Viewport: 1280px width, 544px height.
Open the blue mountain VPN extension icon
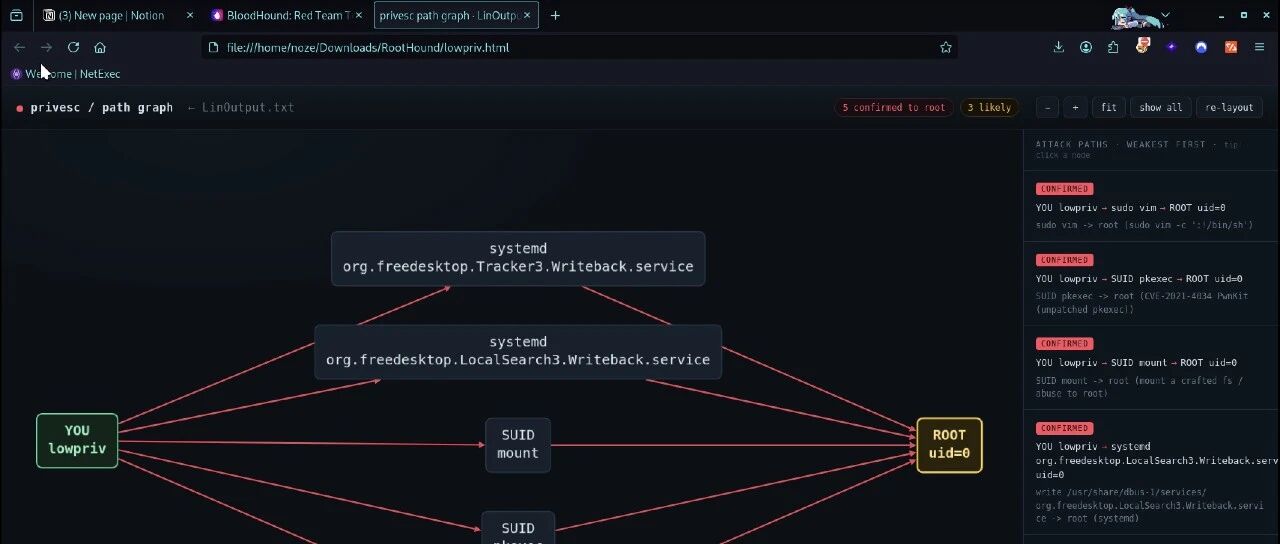click(1202, 47)
